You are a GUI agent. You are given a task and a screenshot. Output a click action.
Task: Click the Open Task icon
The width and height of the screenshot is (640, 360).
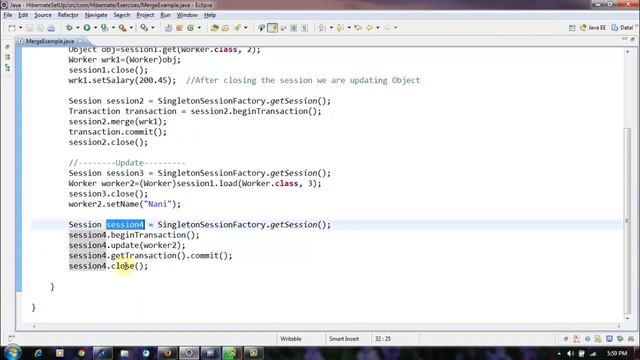click(225, 28)
